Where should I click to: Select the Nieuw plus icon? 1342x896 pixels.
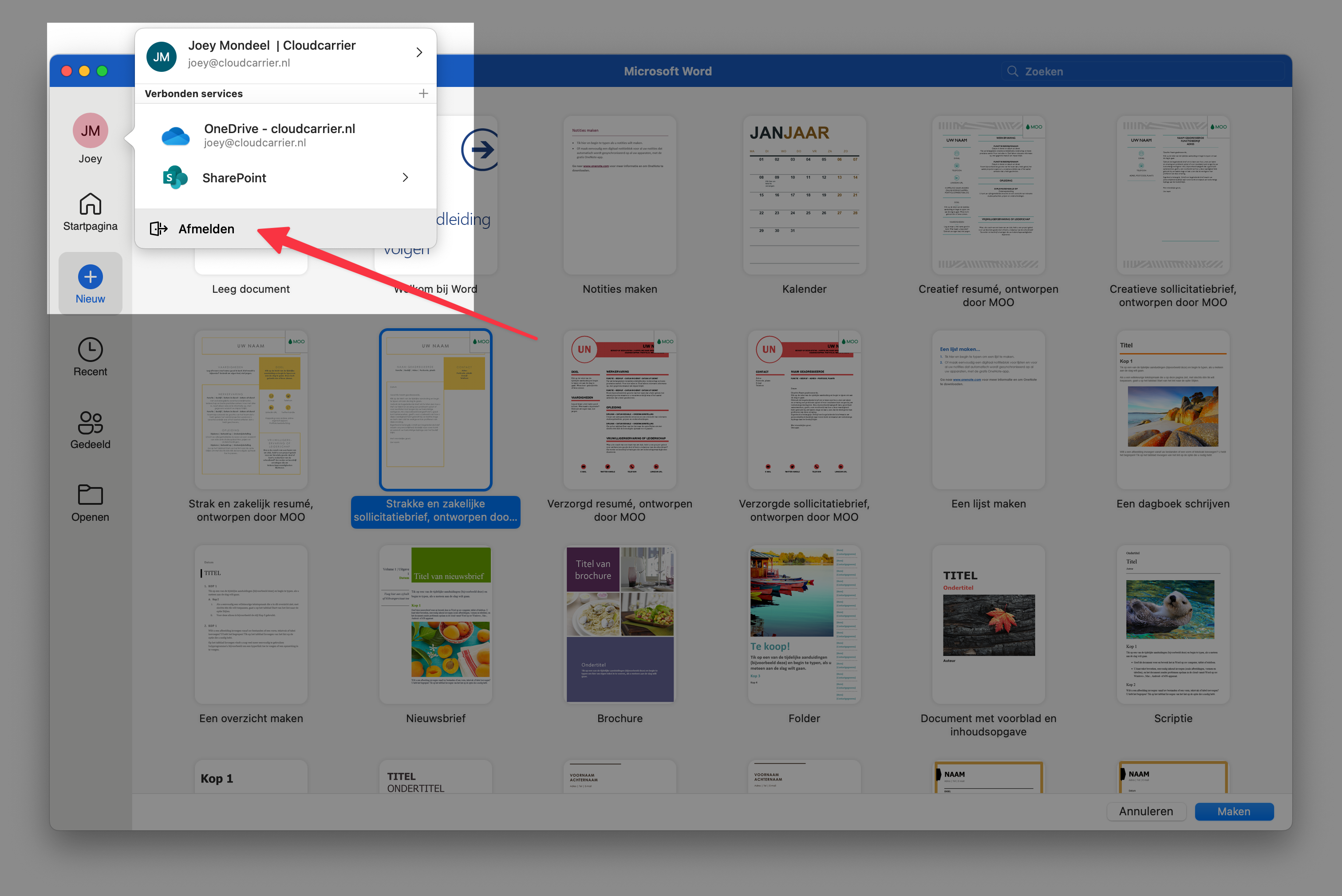tap(90, 277)
